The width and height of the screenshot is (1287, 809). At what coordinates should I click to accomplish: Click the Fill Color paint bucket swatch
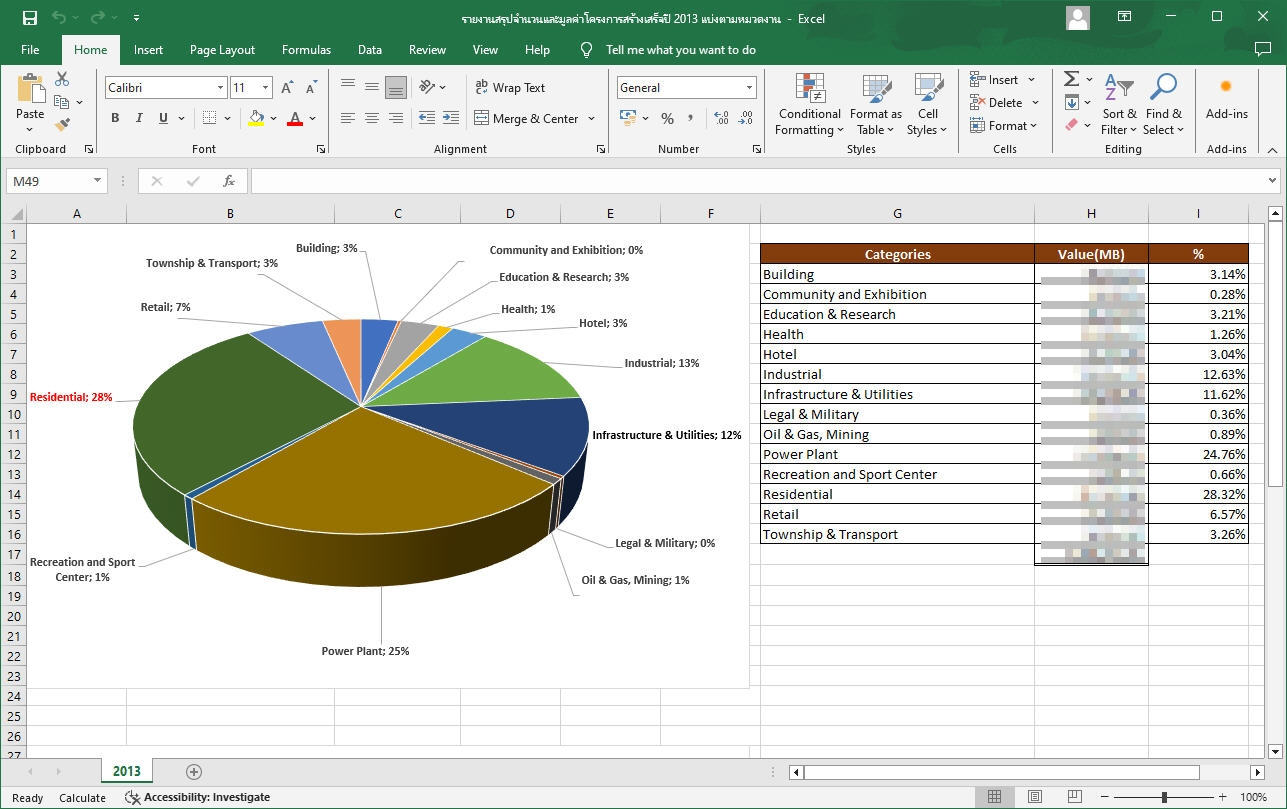[x=256, y=118]
